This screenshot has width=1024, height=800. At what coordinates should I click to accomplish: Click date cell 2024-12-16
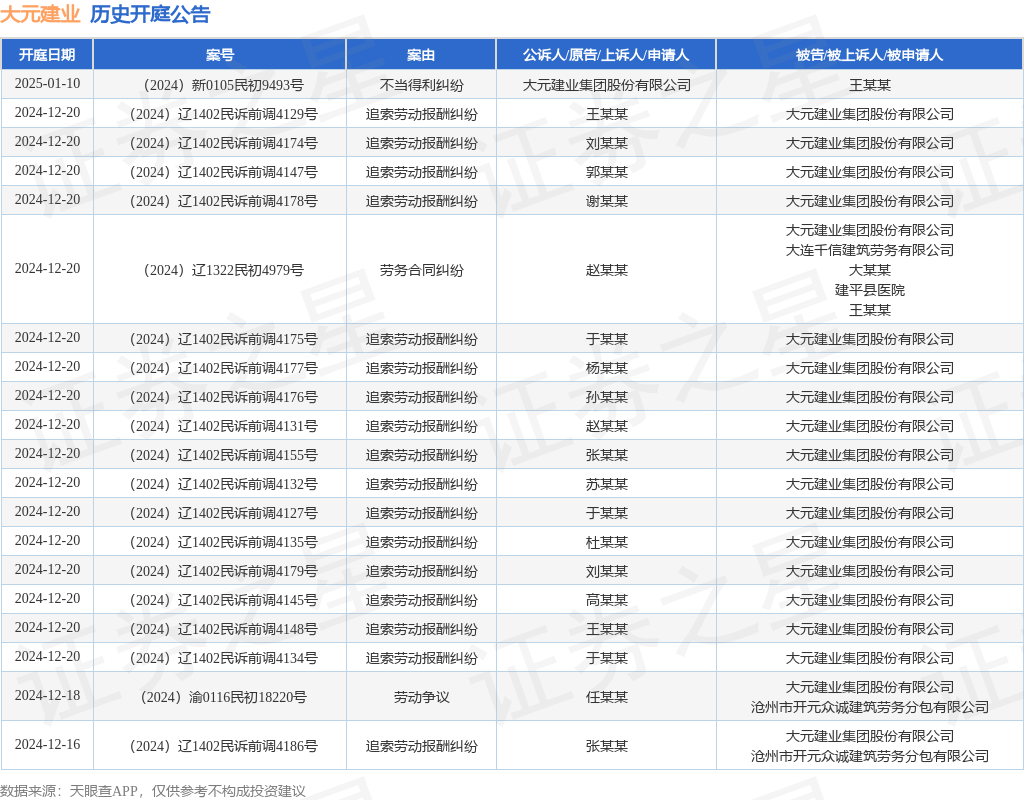pos(47,744)
